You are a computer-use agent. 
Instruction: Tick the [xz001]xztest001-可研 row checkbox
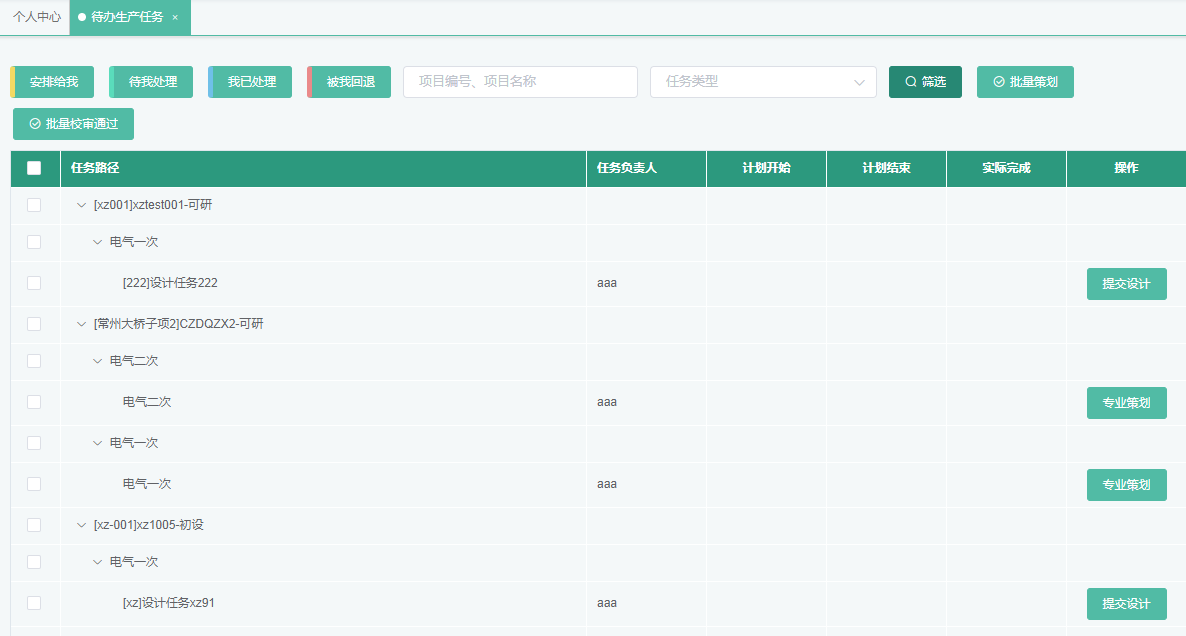point(34,205)
